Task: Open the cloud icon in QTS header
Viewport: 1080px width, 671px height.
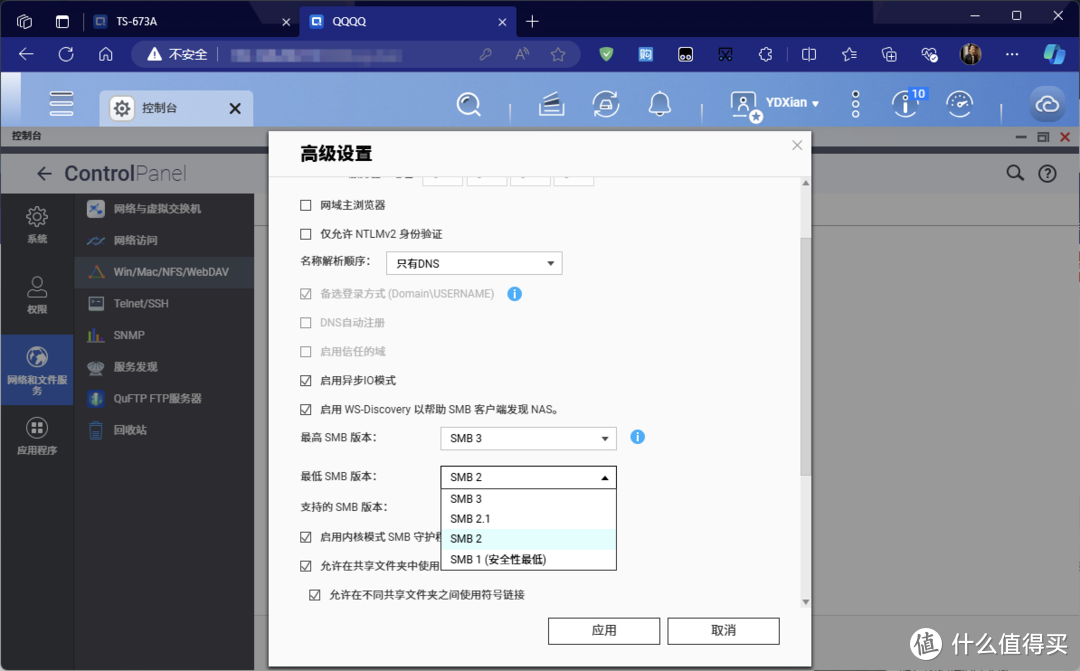Action: coord(1047,104)
